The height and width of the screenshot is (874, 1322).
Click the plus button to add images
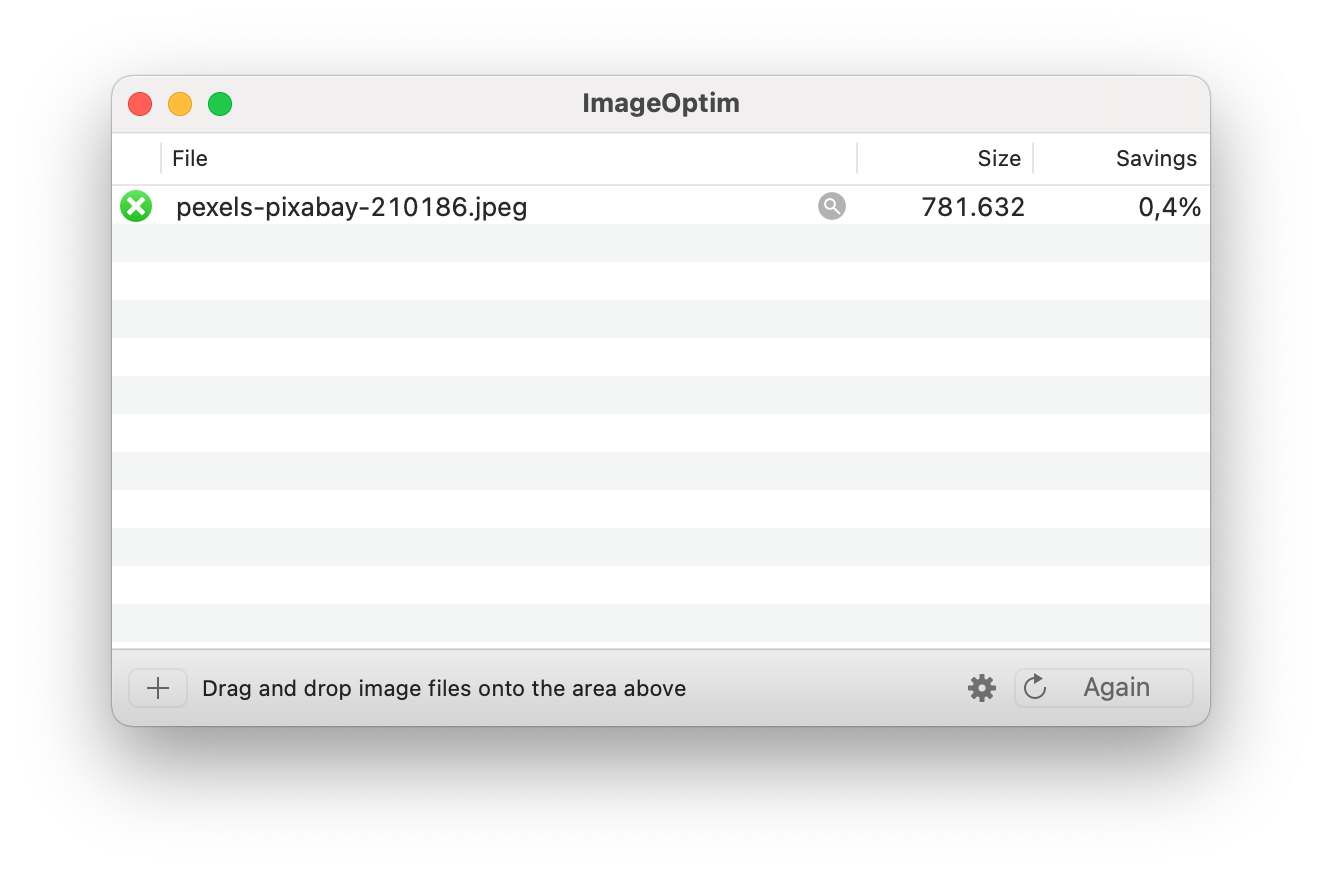click(x=158, y=688)
